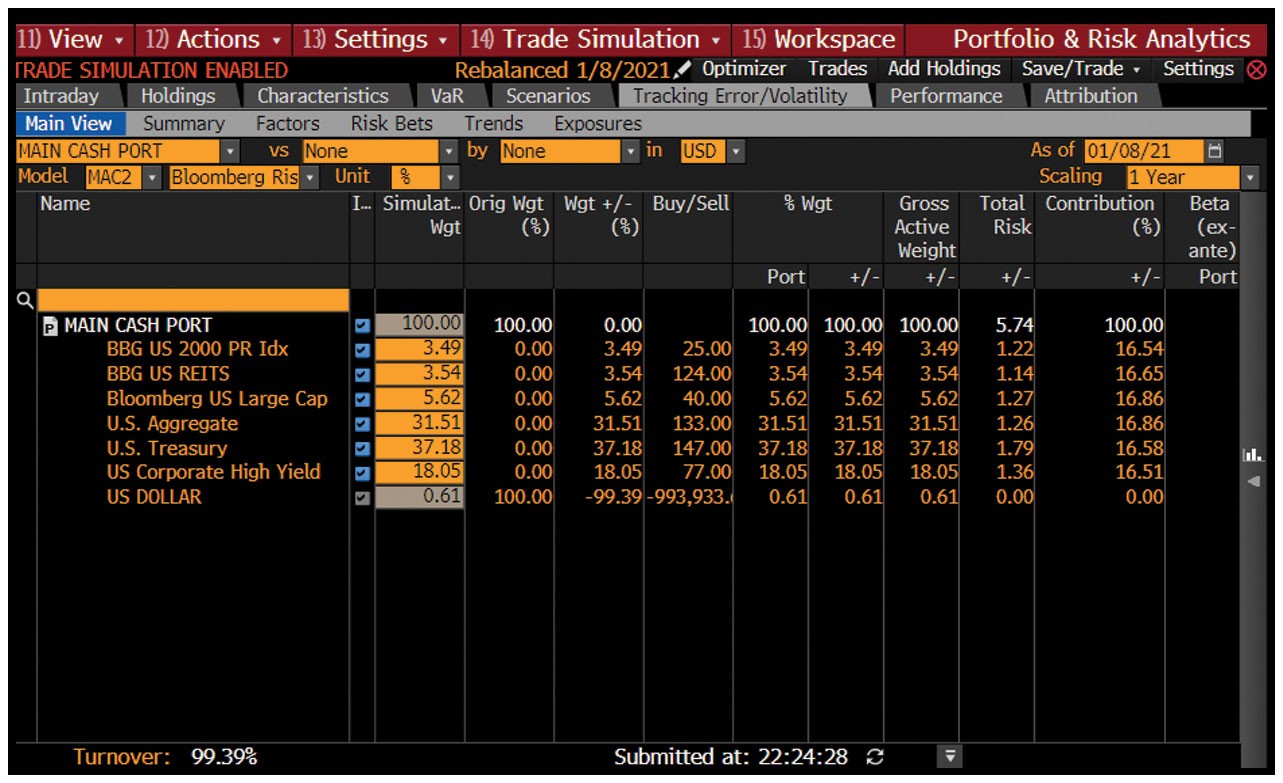This screenshot has height=783, width=1283.
Task: Toggle the U.S. Treasury row checkbox
Action: pyautogui.click(x=362, y=448)
